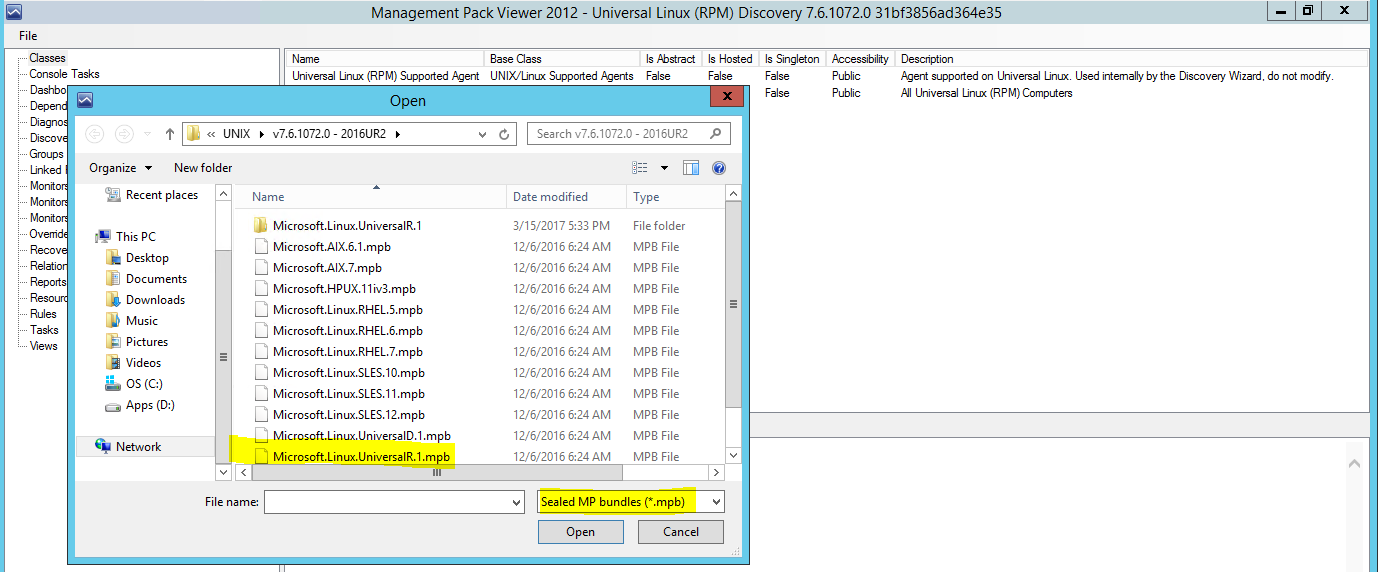Click the Open button
1378x572 pixels.
coord(580,532)
